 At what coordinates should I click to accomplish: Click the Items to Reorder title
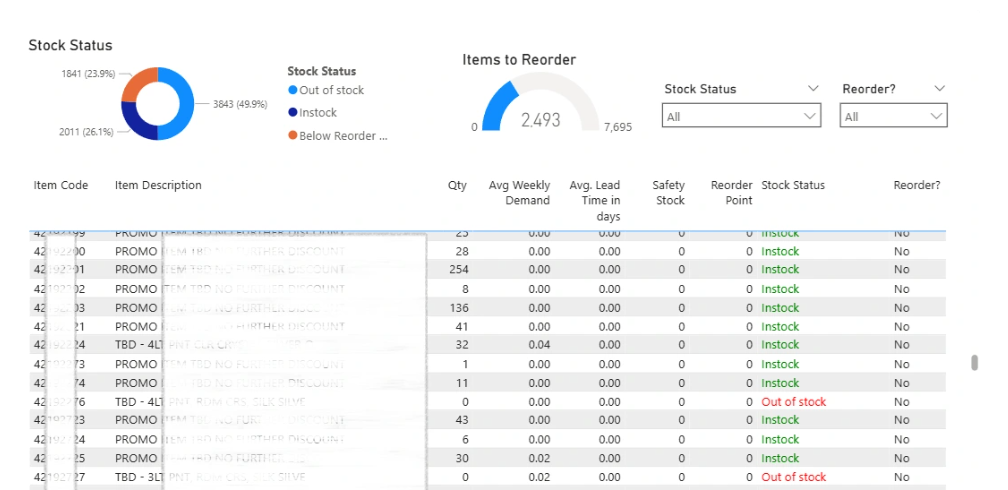click(x=519, y=60)
